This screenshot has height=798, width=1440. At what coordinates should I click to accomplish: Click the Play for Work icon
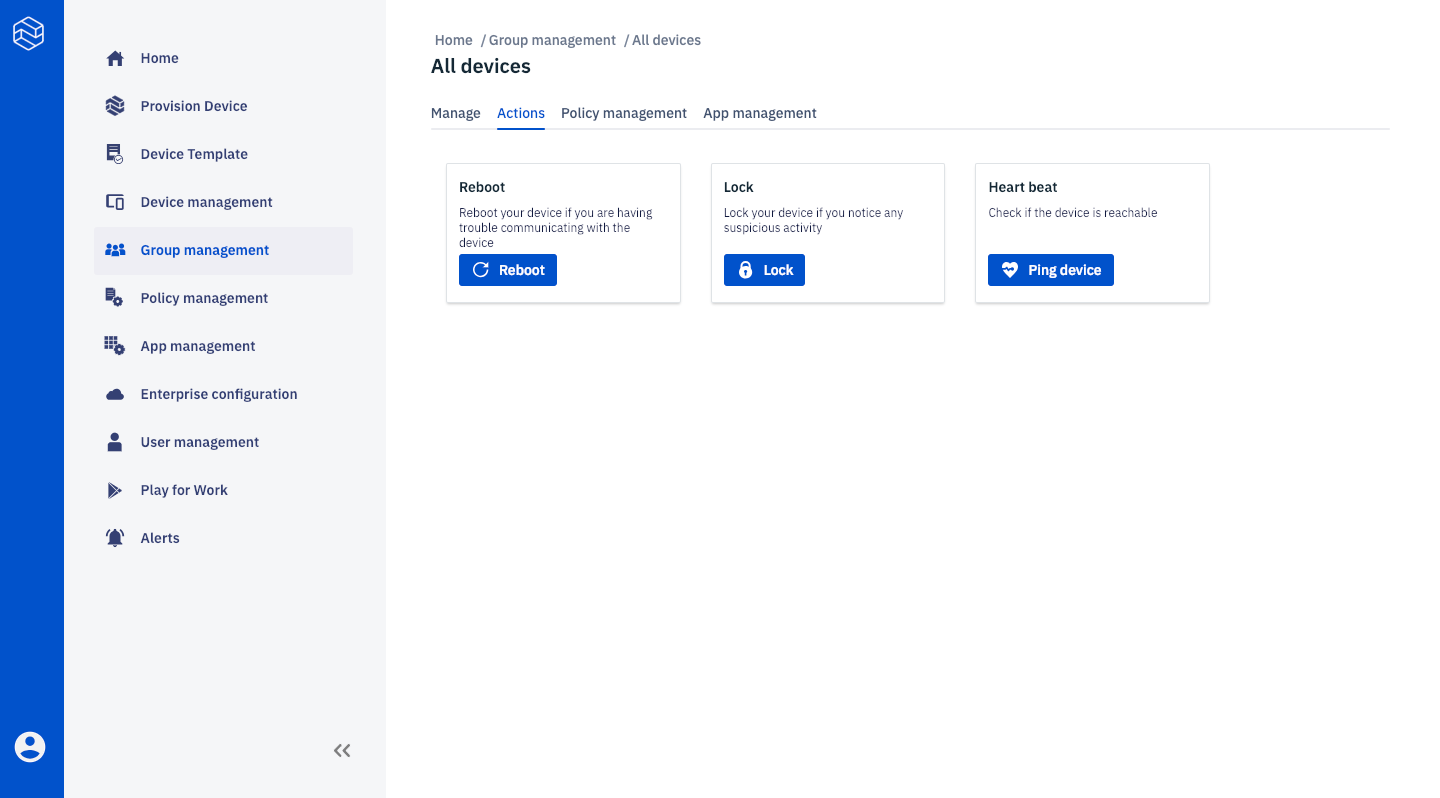[115, 490]
